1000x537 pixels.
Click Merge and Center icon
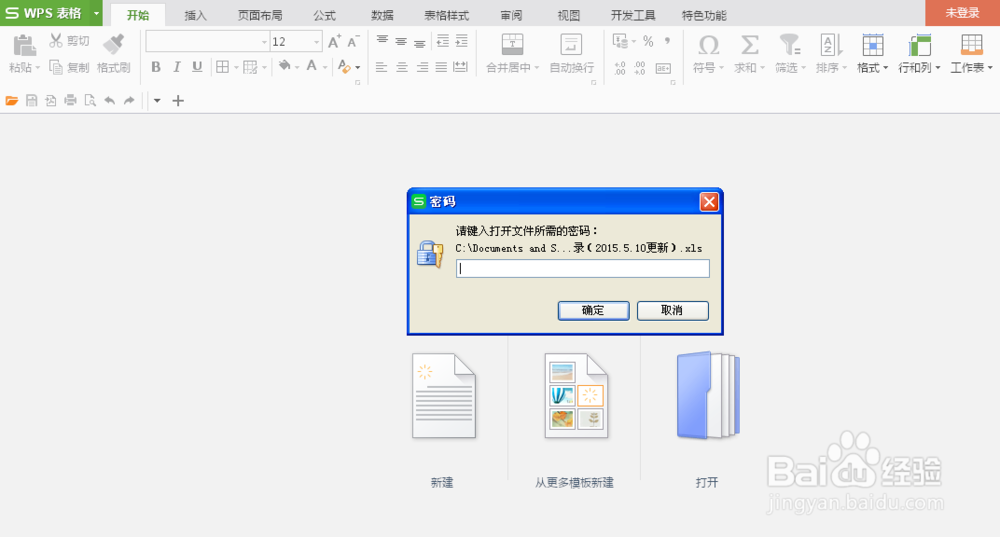(512, 45)
